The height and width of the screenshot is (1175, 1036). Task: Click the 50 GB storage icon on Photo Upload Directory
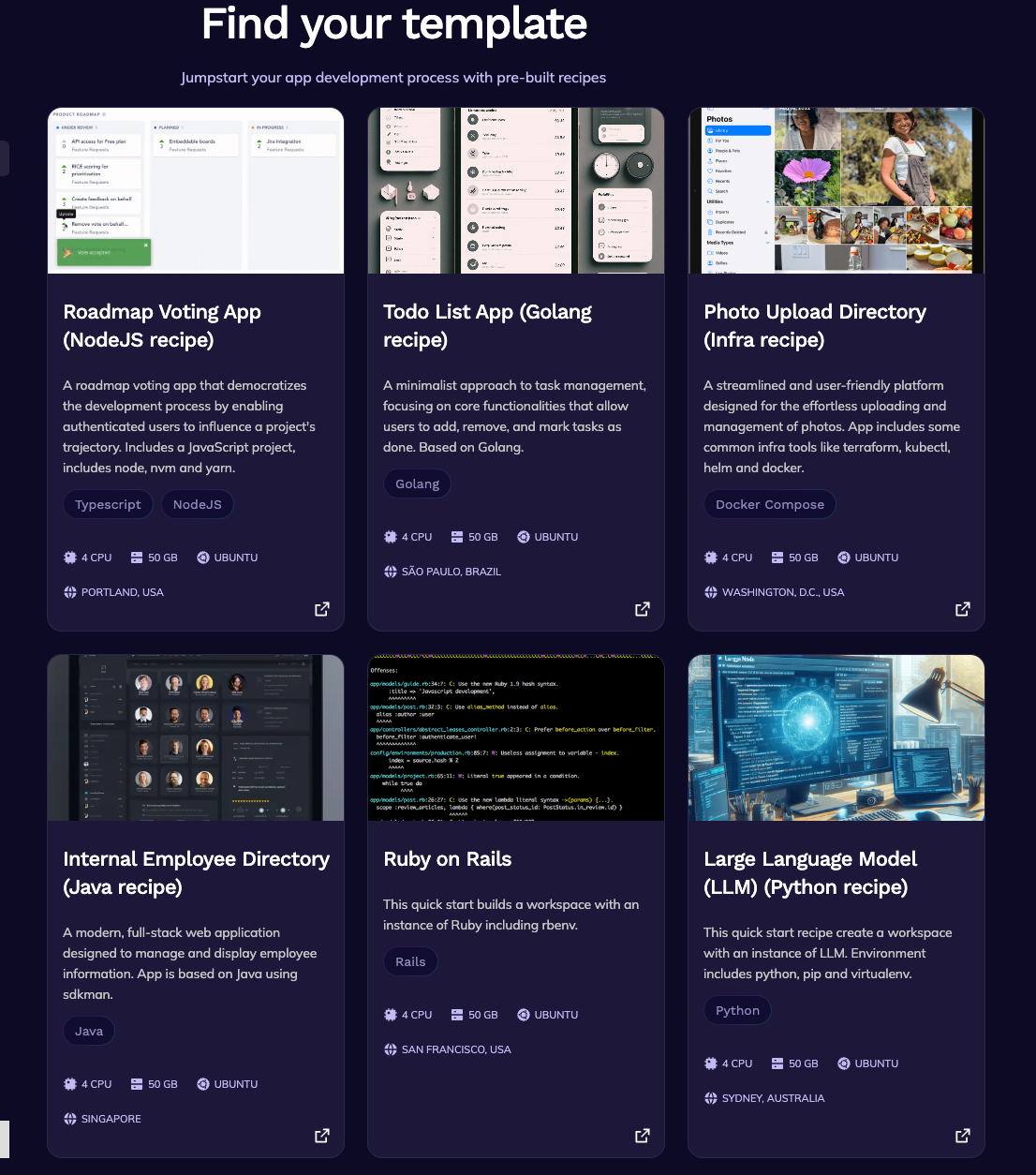tap(777, 557)
